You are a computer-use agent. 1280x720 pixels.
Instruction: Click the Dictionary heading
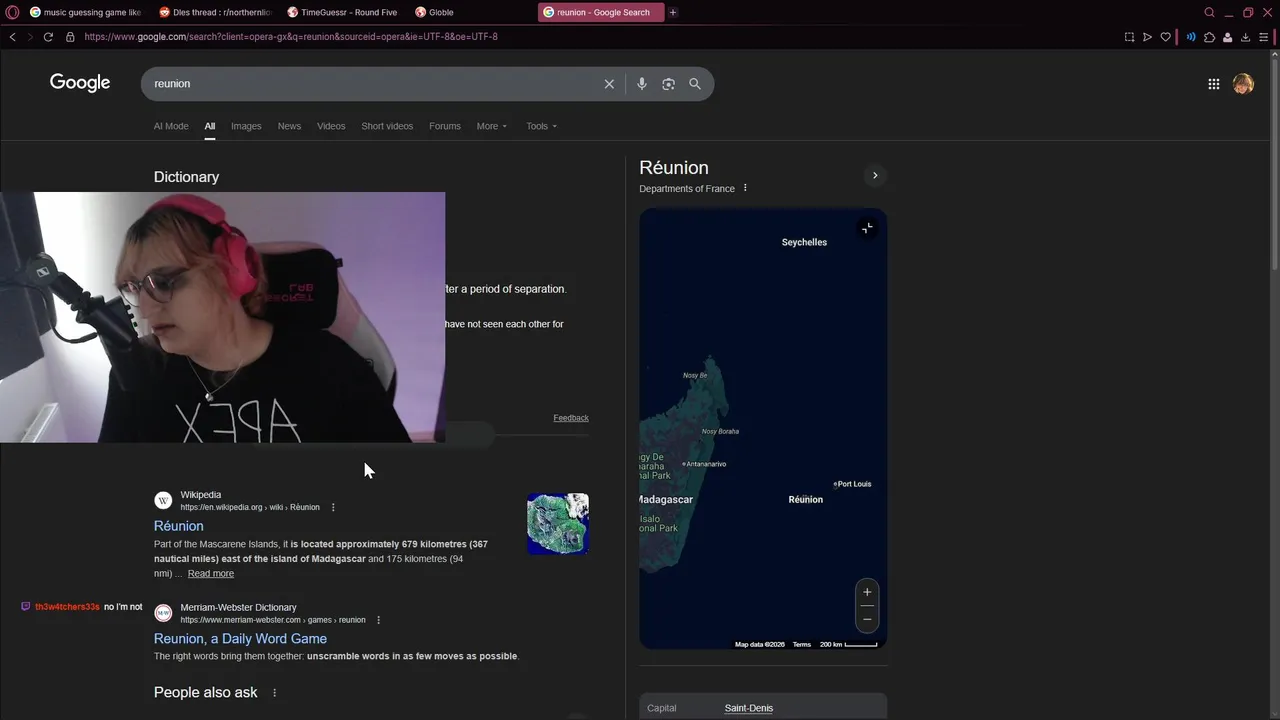pos(186,177)
